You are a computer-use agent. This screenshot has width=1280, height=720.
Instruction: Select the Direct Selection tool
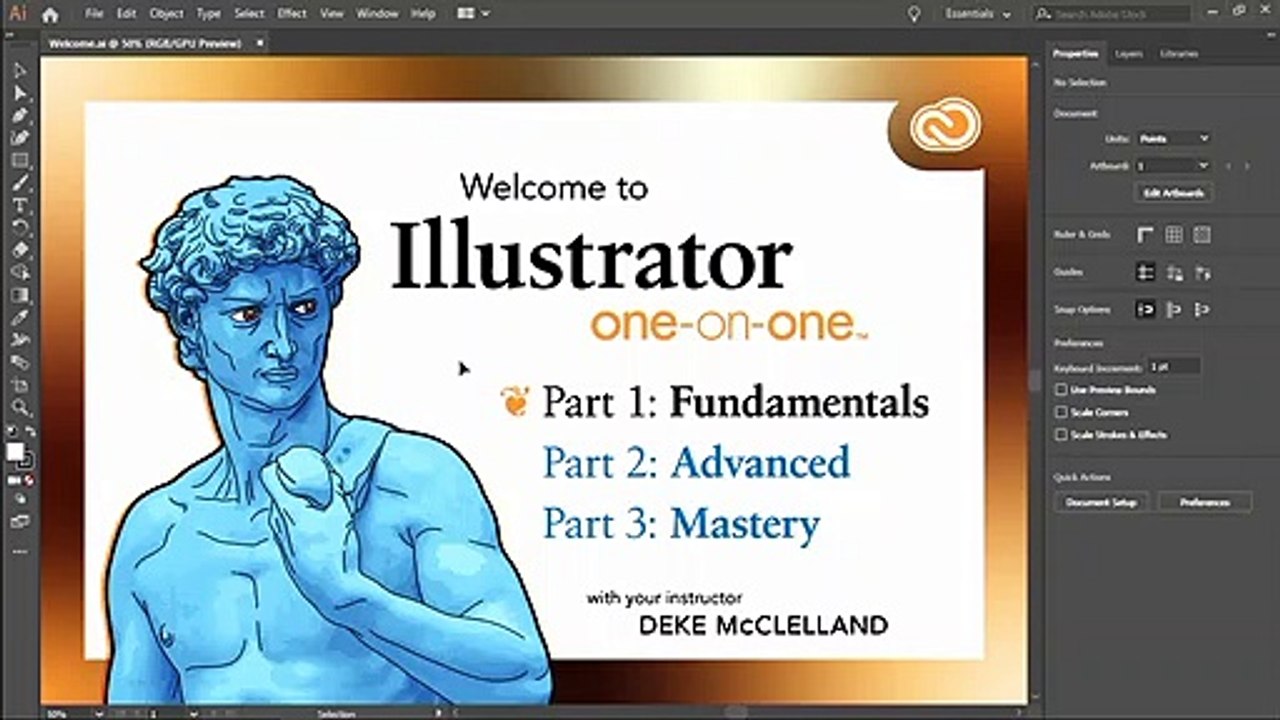[x=19, y=93]
